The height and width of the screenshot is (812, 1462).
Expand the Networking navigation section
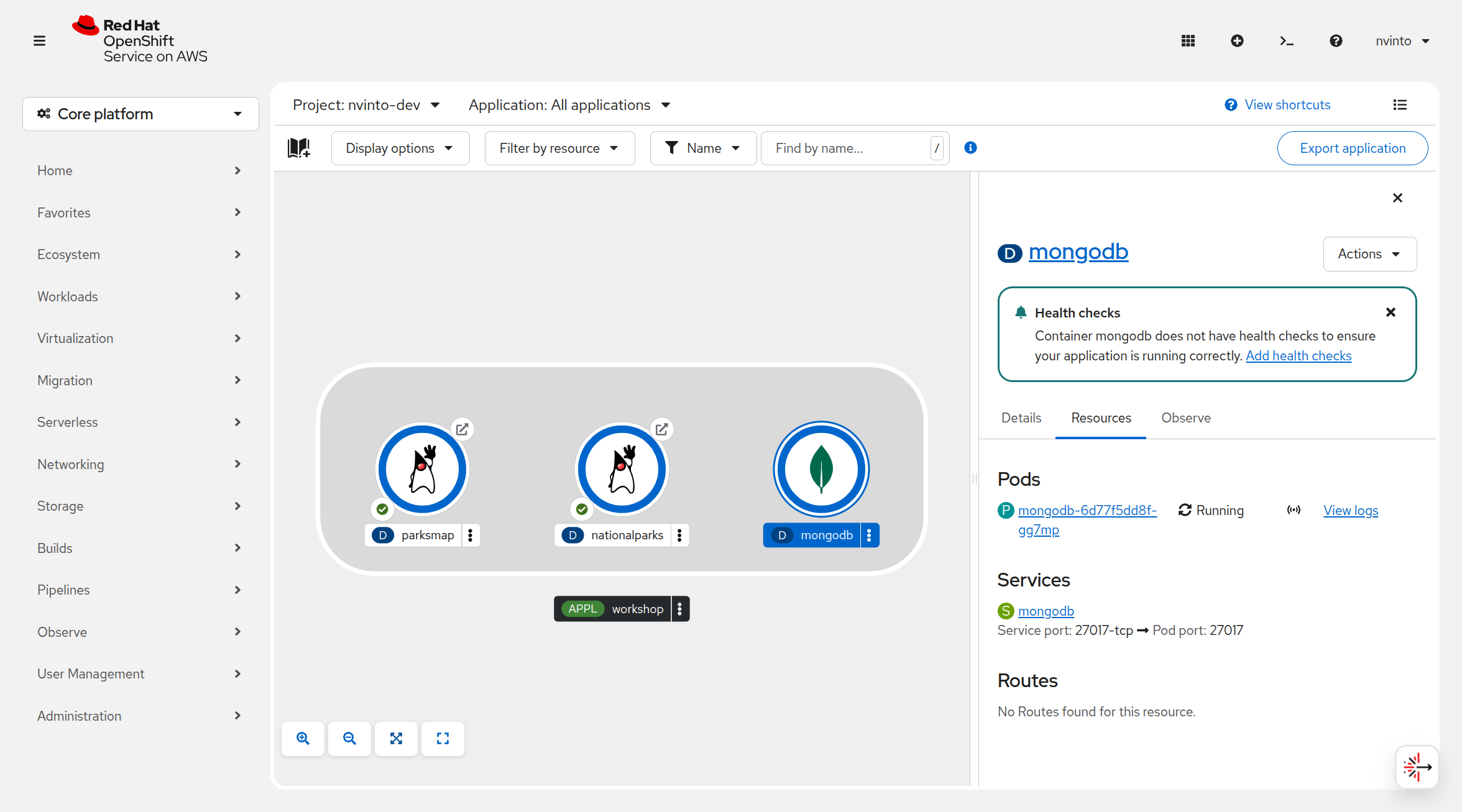pyautogui.click(x=139, y=464)
